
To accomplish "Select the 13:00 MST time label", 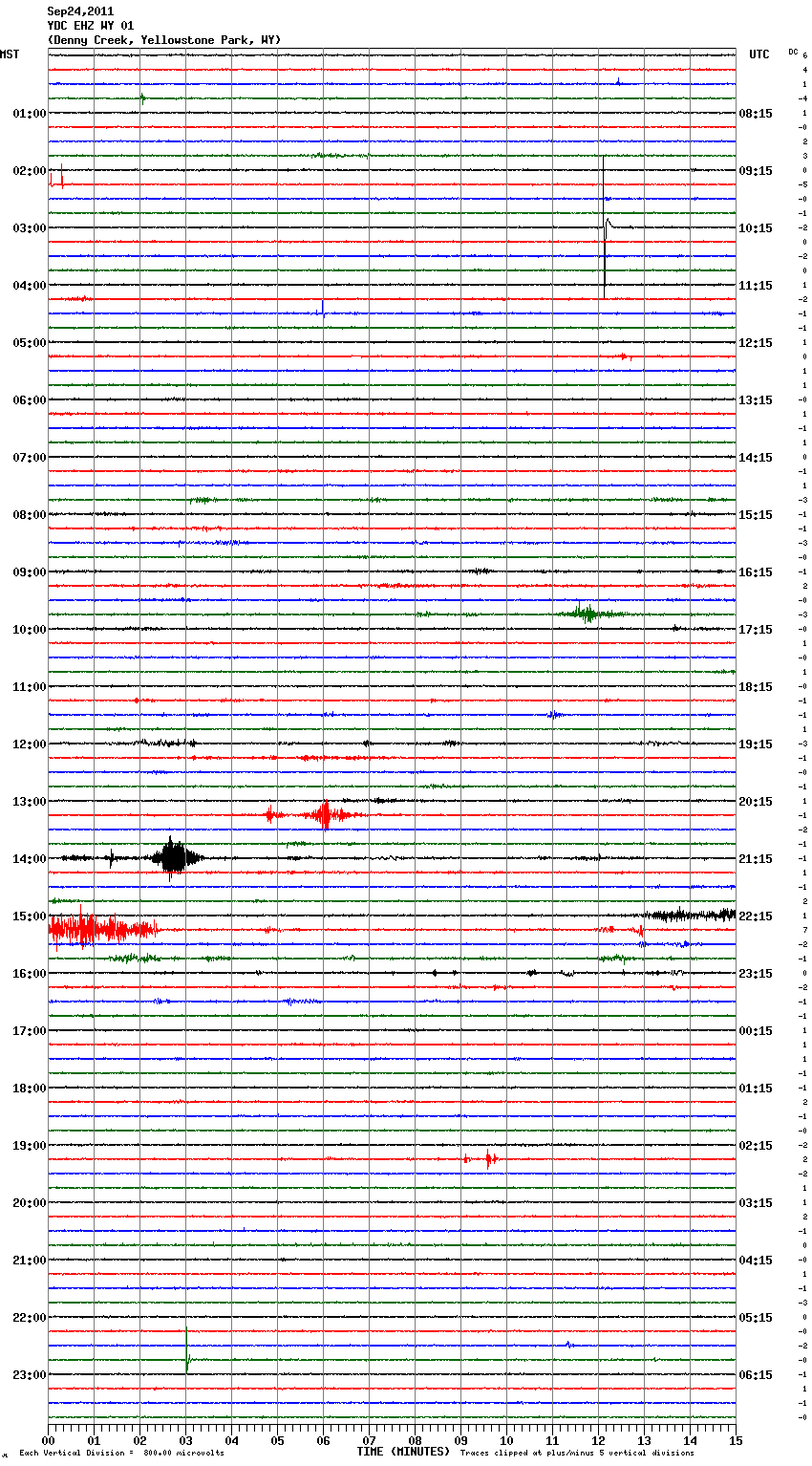I will [29, 802].
